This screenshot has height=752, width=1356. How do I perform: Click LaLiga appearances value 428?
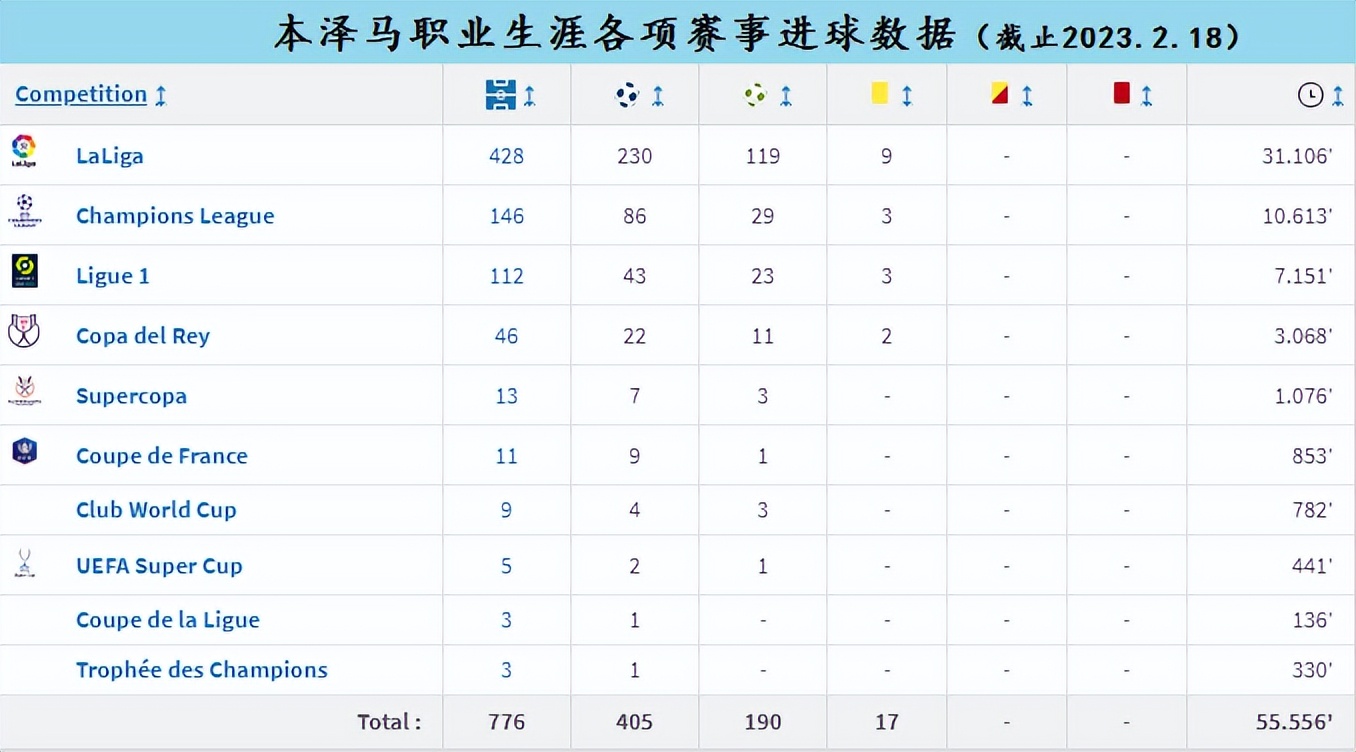point(507,156)
